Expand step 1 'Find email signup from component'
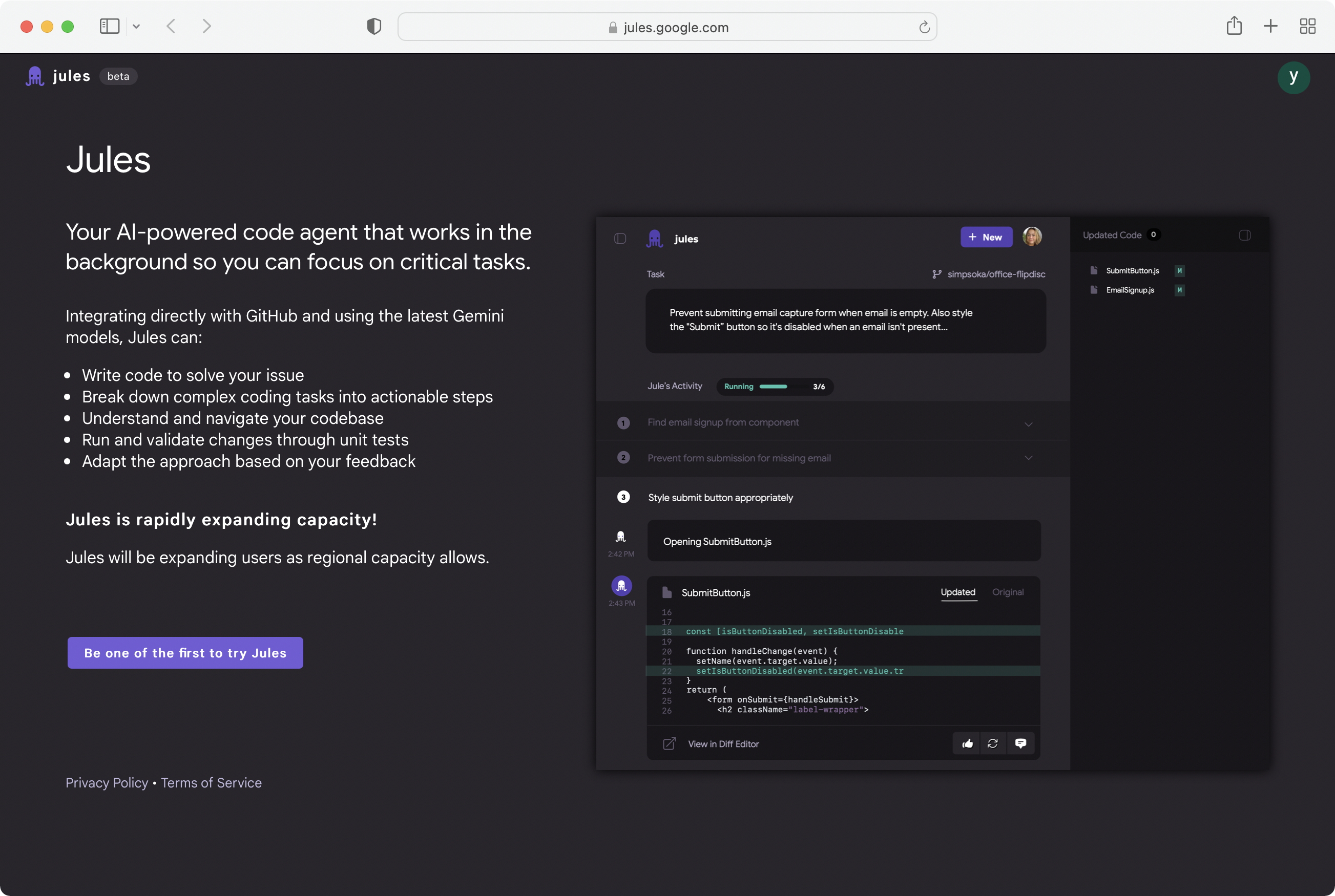Screen dimensions: 1335x896 [x=833, y=422]
